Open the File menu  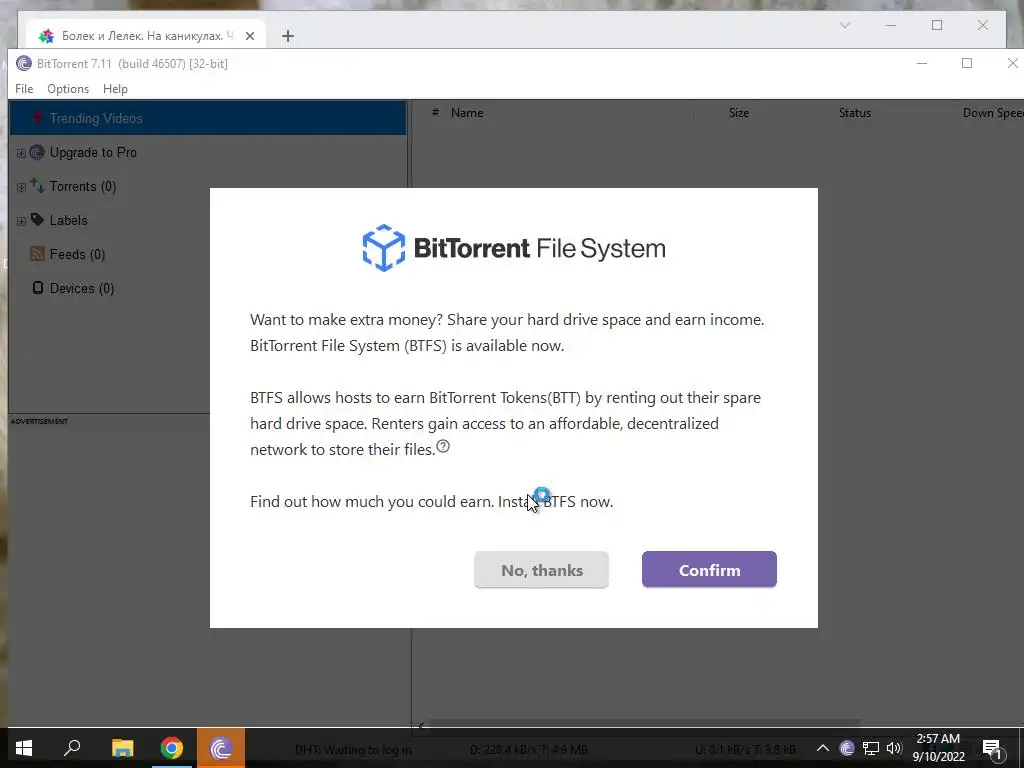point(24,89)
